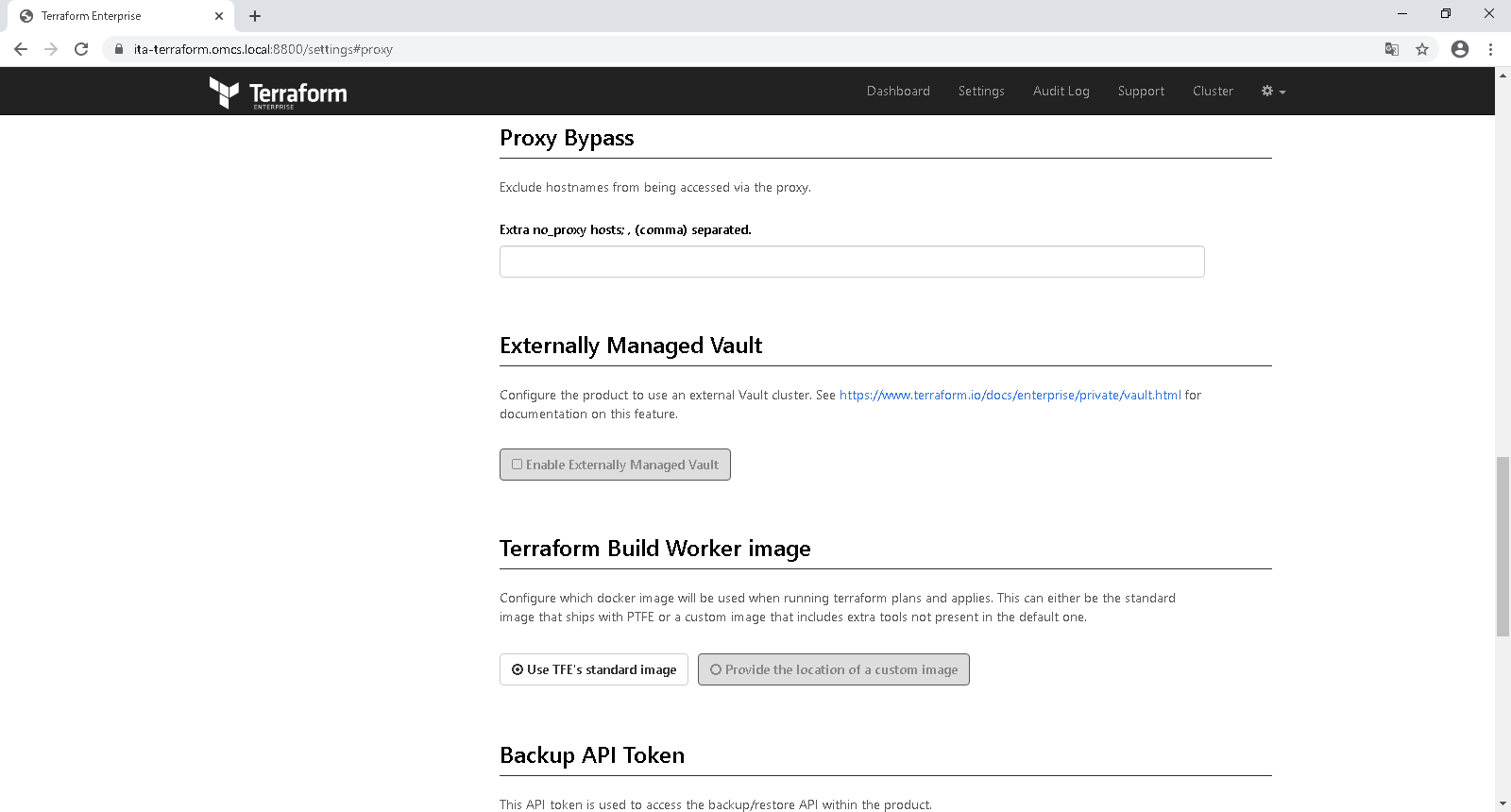Viewport: 1511px width, 812px height.
Task: Open the Settings nav item
Action: 981,91
